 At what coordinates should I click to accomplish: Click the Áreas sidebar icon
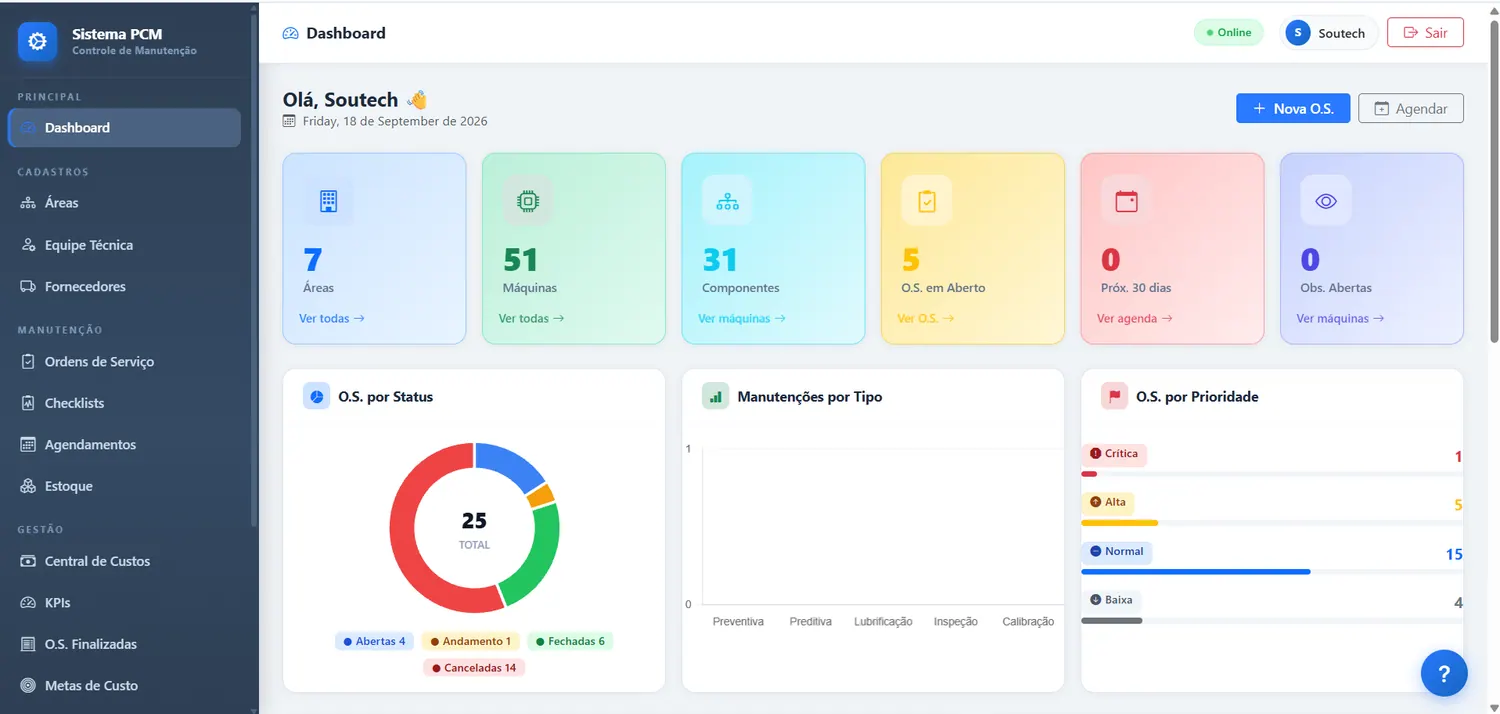28,203
